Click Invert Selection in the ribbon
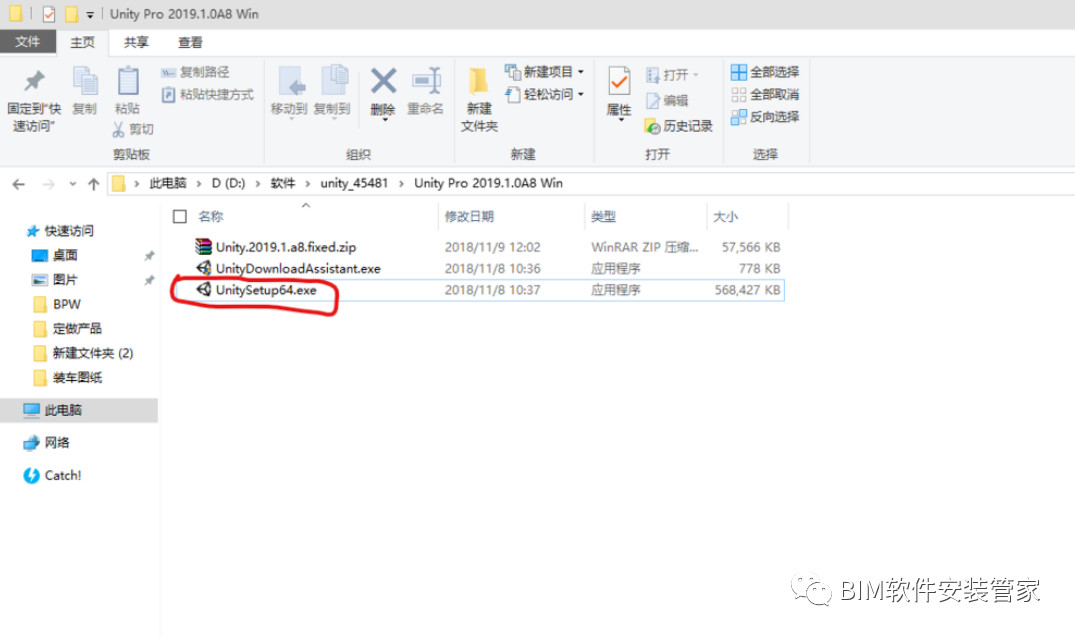The width and height of the screenshot is (1075, 637). 765,117
